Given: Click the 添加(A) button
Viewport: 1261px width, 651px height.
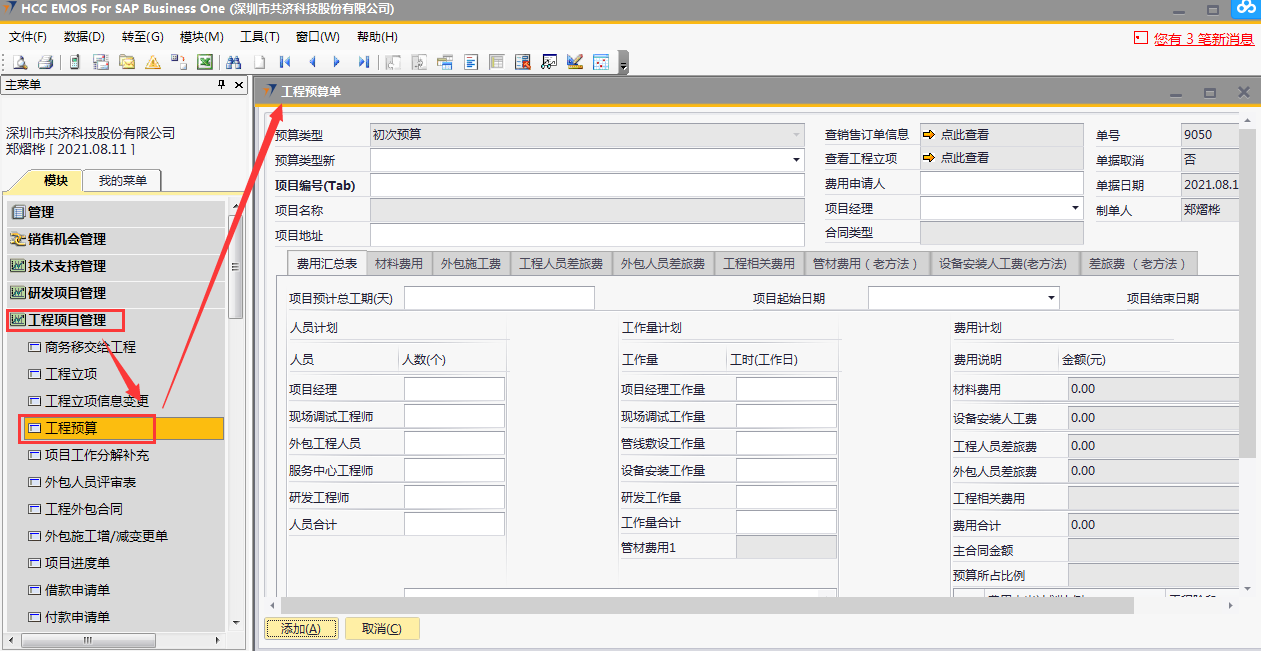Looking at the screenshot, I should 300,629.
